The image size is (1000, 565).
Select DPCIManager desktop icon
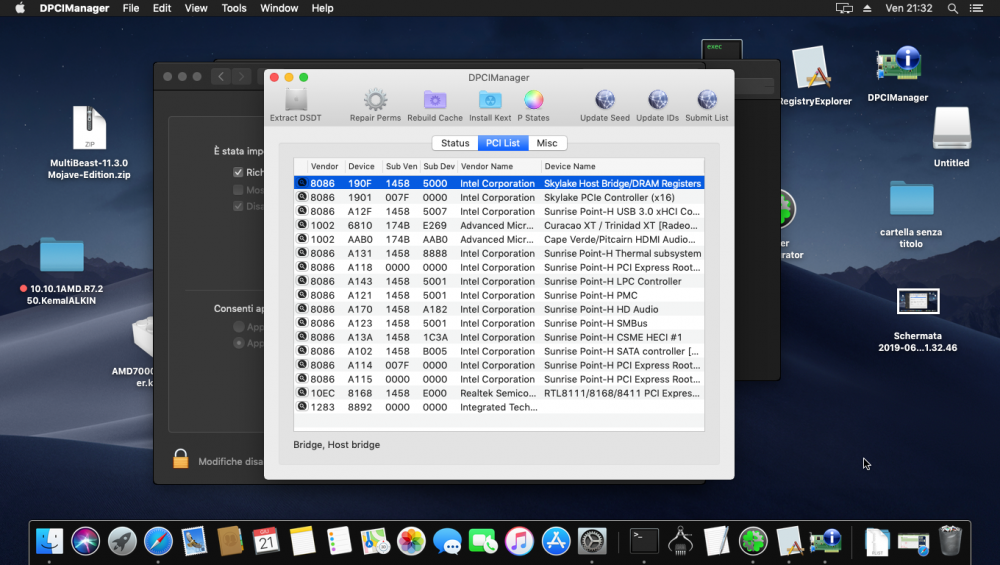click(898, 65)
